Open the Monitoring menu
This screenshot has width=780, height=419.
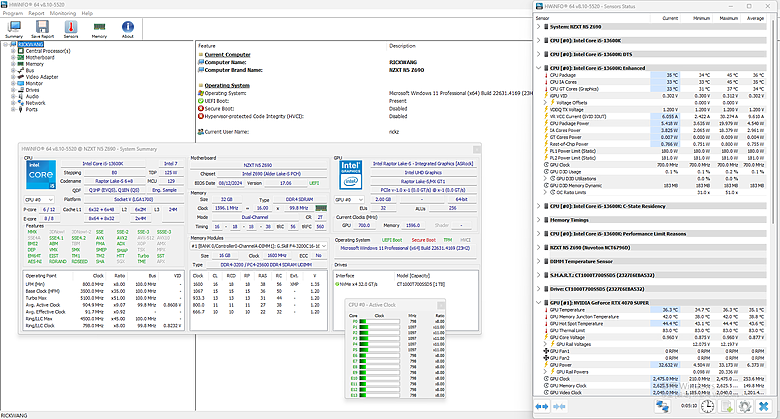[x=63, y=13]
